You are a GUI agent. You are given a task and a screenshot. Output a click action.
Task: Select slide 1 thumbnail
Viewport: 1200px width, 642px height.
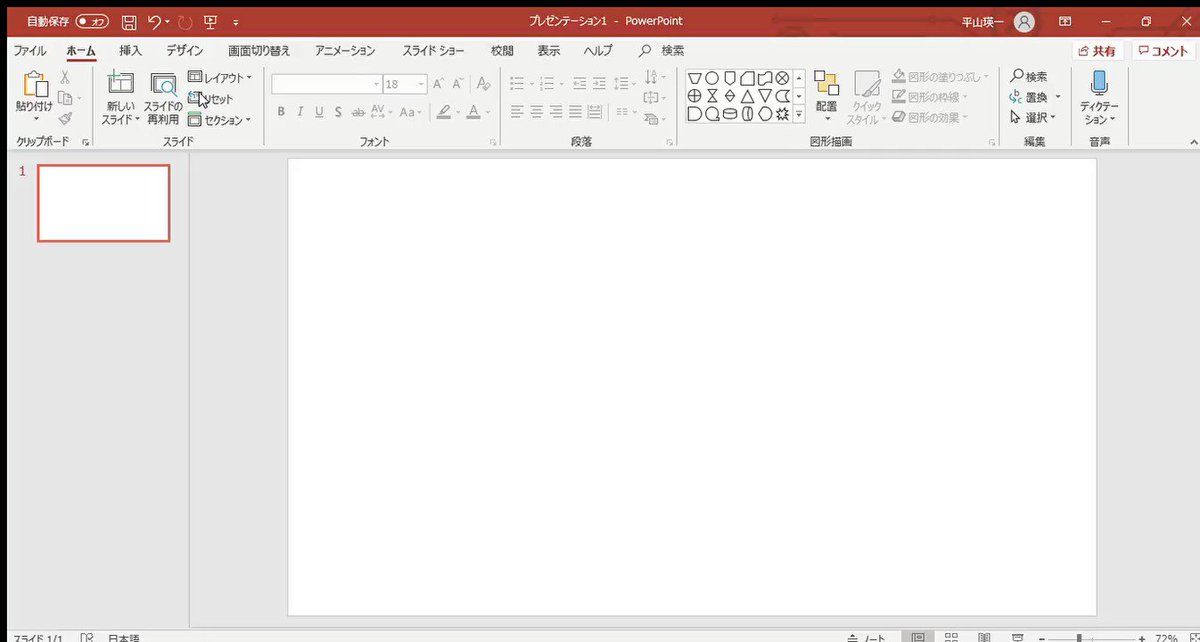(104, 203)
